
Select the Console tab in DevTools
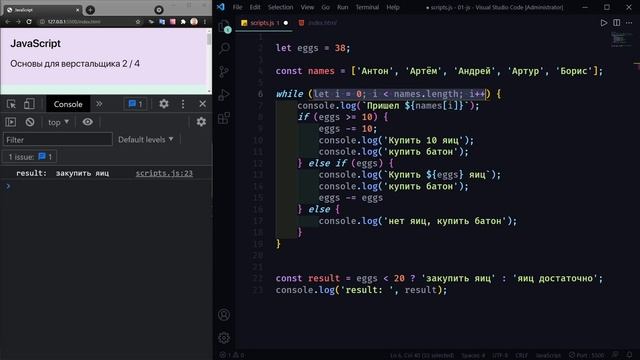click(68, 104)
